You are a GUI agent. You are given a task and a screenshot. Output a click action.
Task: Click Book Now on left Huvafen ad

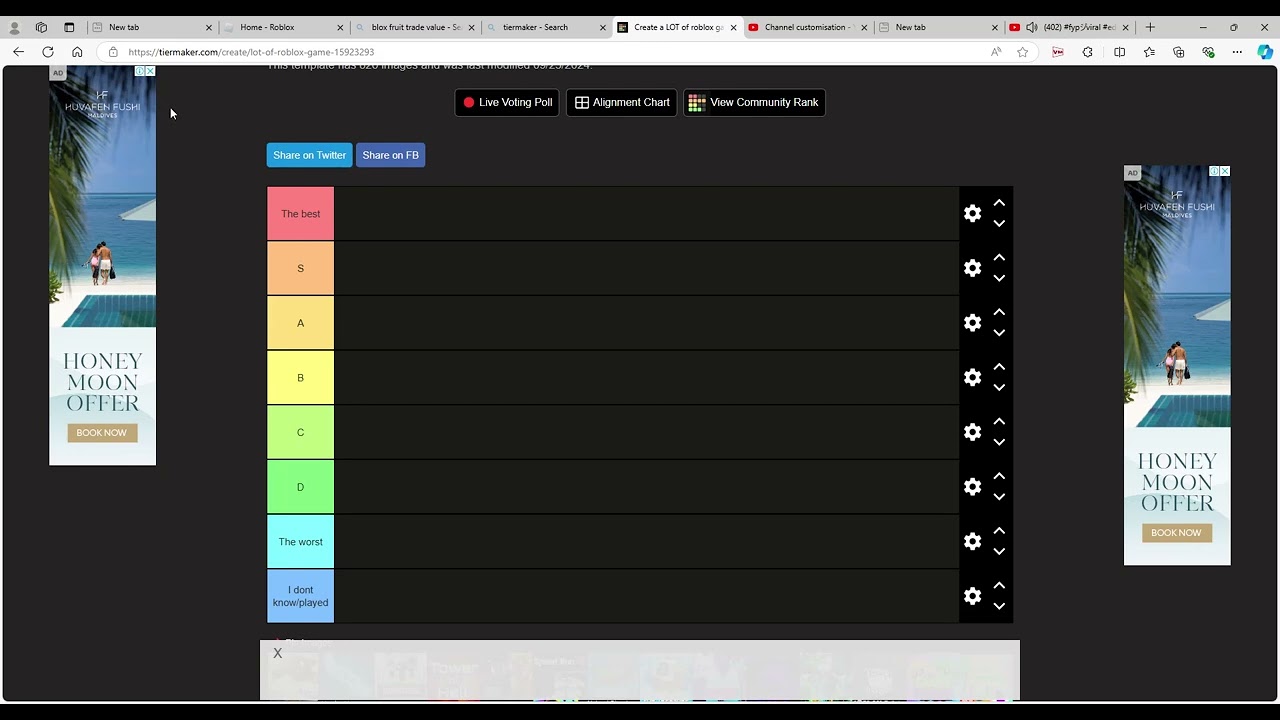pyautogui.click(x=102, y=433)
